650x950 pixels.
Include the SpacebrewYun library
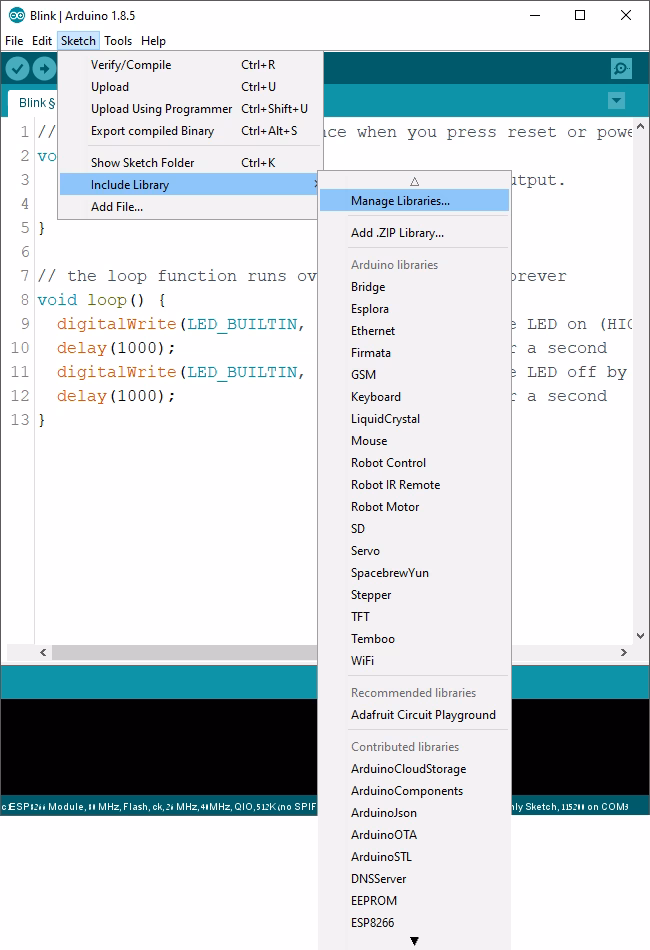414,573
